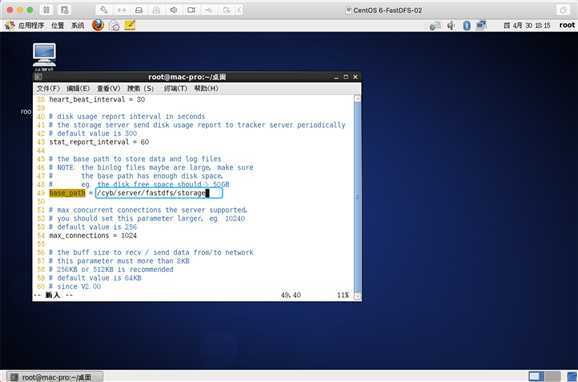Open the 系统 system menu
This screenshot has width=578, height=382.
coord(77,25)
